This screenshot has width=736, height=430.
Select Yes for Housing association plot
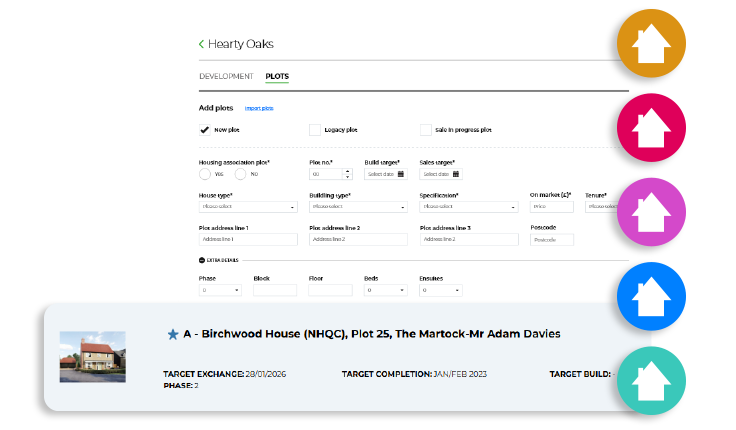click(205, 174)
